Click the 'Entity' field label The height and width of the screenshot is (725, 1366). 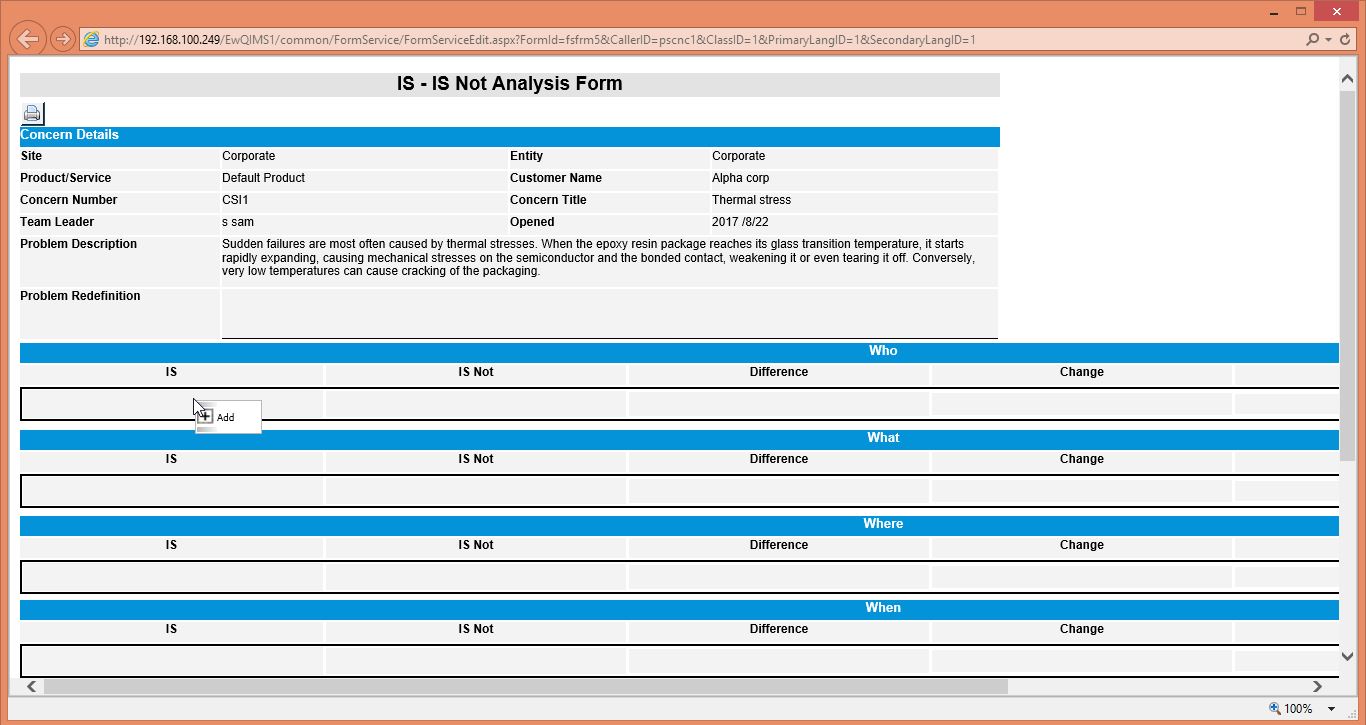pos(526,156)
